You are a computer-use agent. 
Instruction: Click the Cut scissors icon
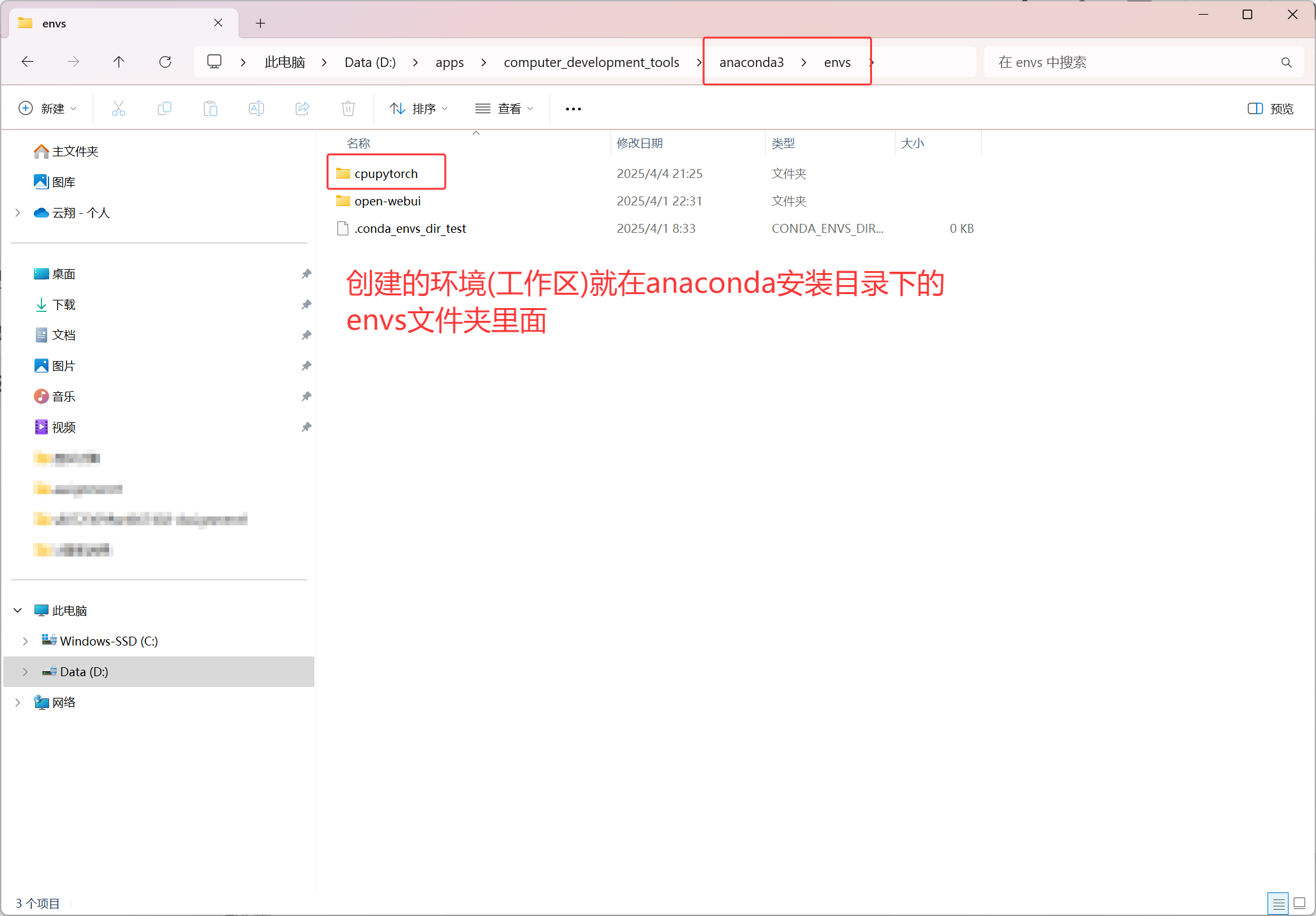[119, 108]
